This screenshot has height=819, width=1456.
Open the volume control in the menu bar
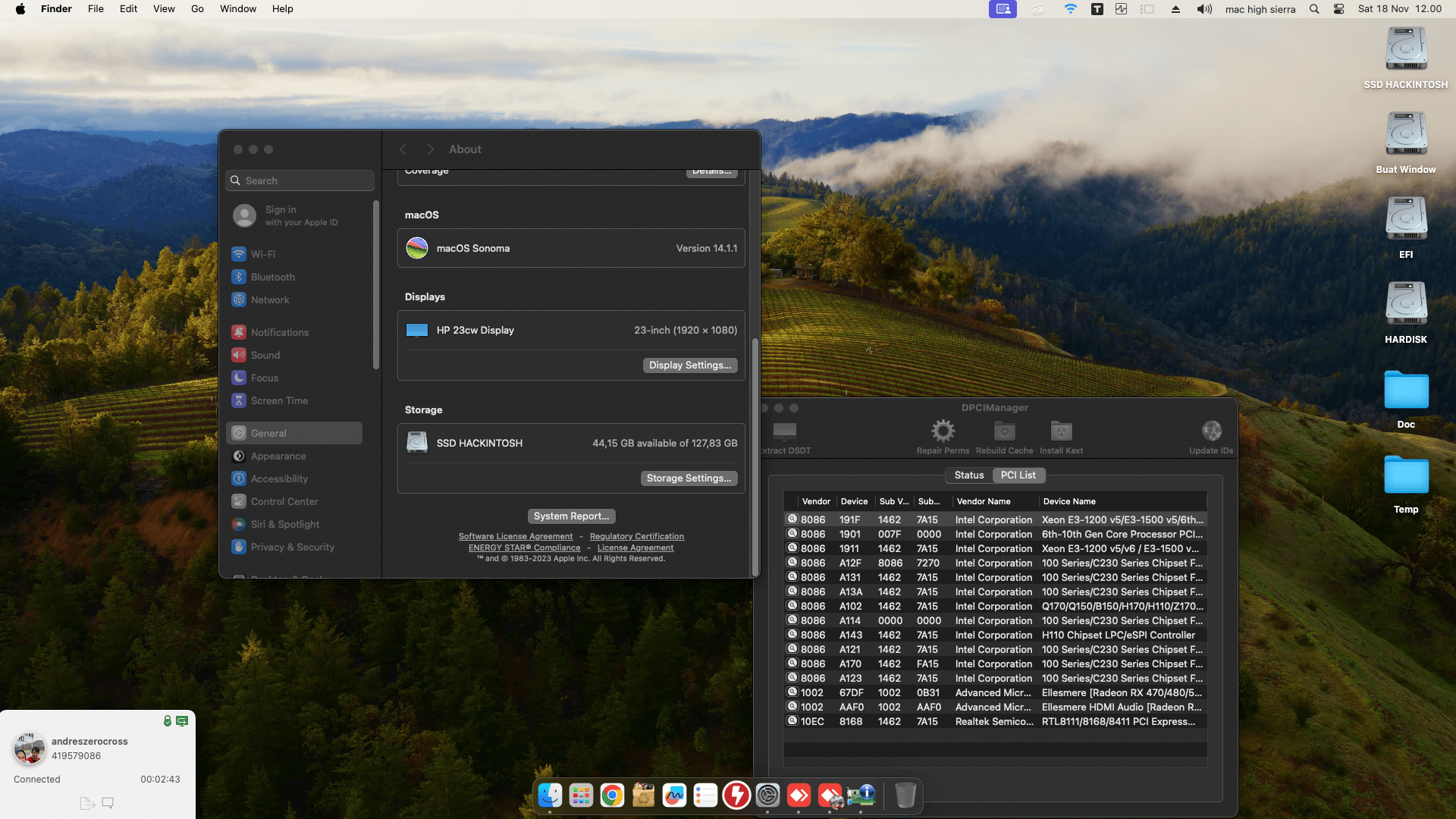pos(1204,9)
